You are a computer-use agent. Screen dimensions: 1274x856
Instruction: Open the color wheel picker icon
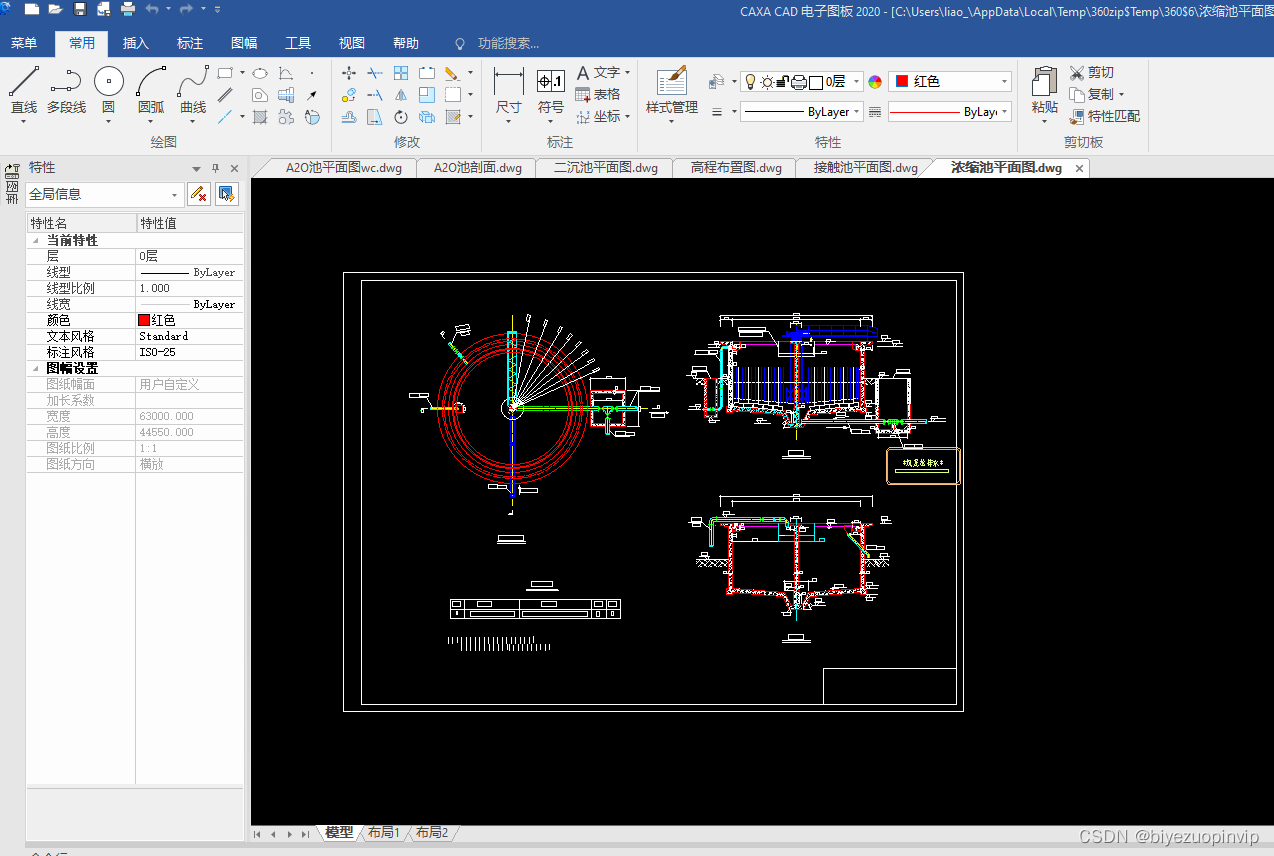tap(875, 82)
